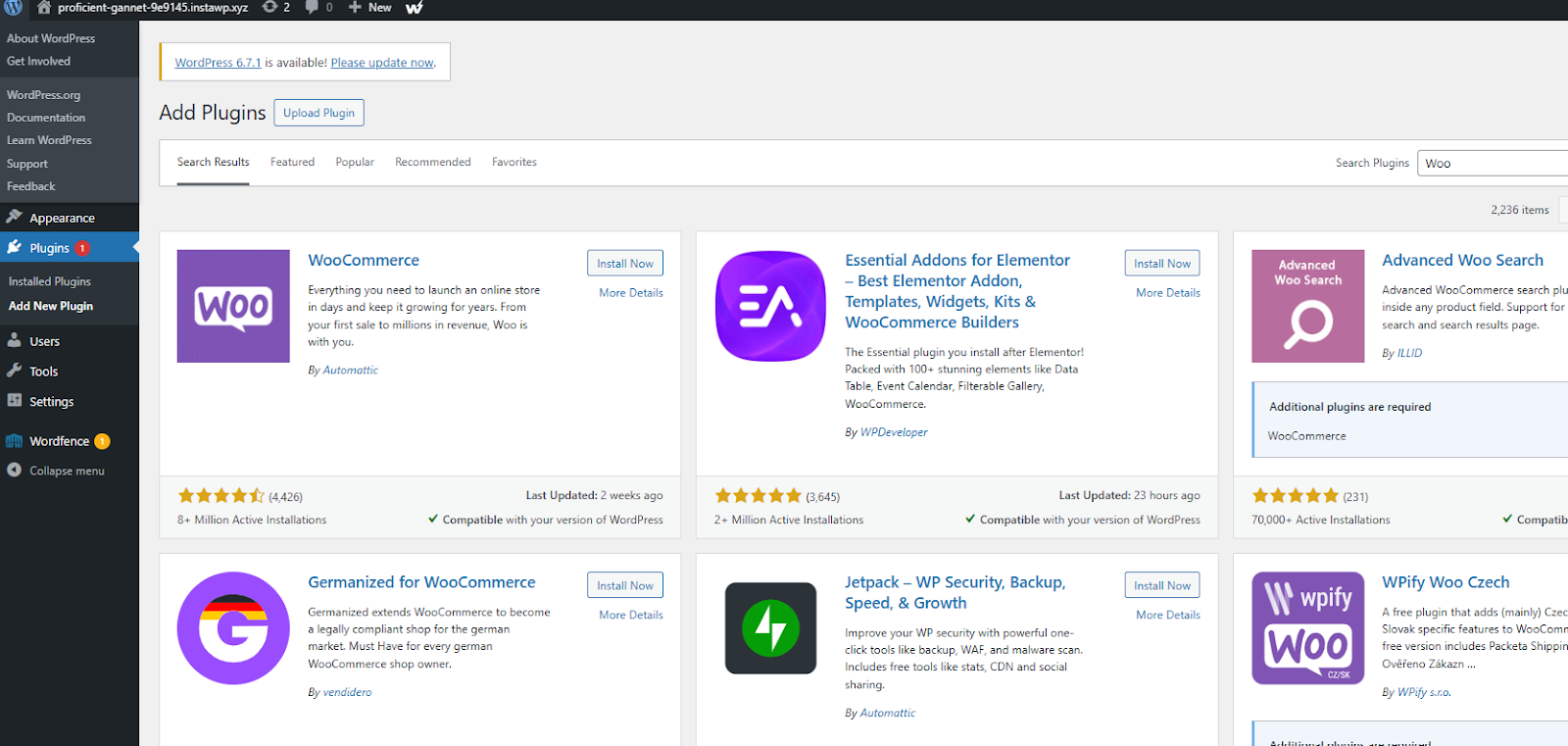Switch to the Featured tab
Image resolution: width=1568 pixels, height=746 pixels.
292,162
